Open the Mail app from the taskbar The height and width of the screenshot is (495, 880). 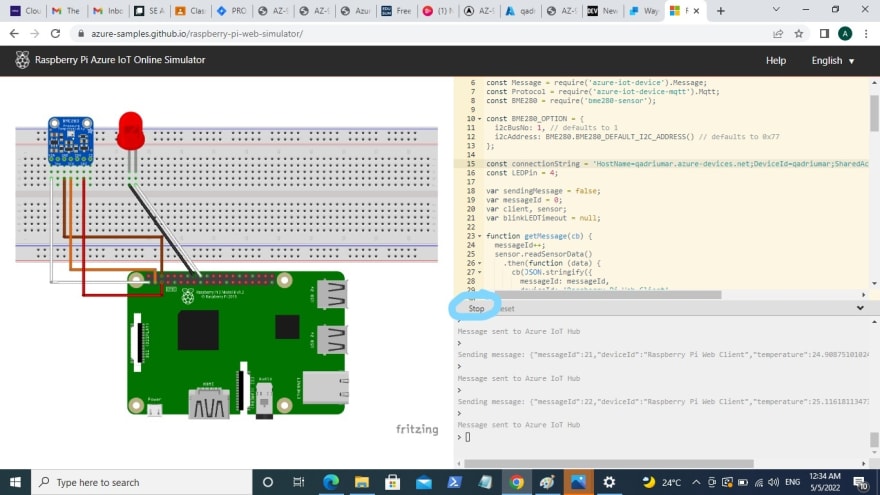tap(424, 482)
